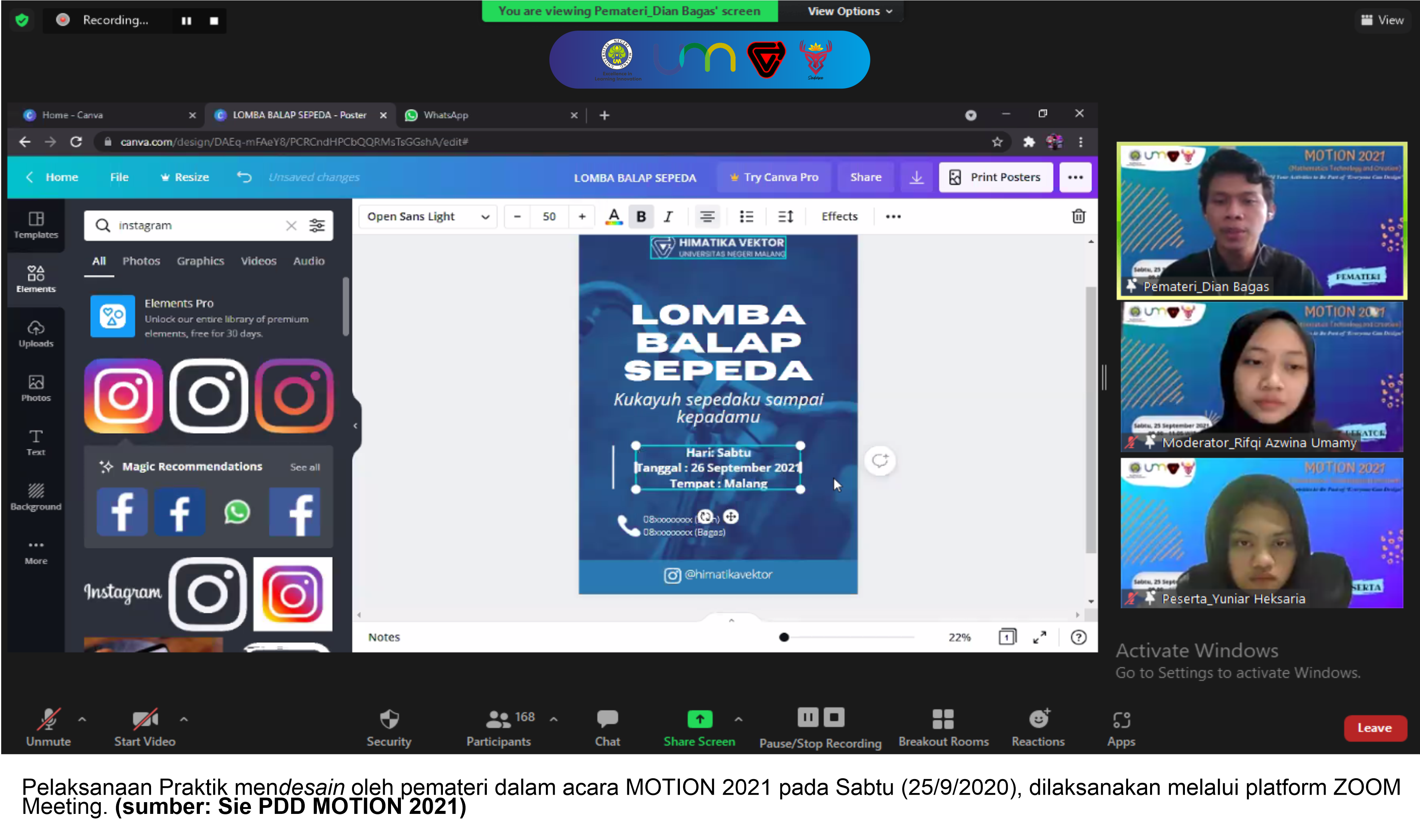Select the Instagram script wordmark element
Viewport: 1420px width, 840px height.
coord(122,592)
